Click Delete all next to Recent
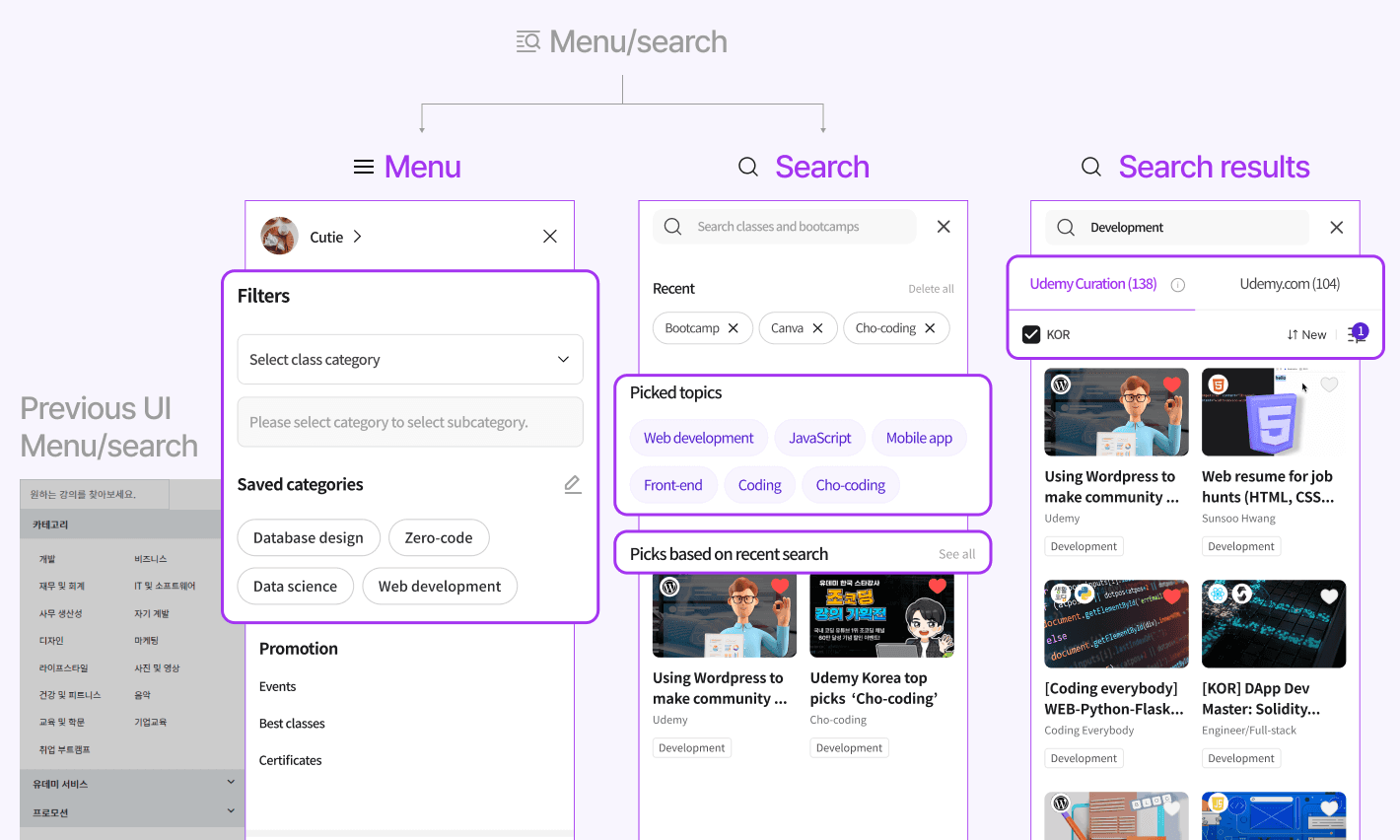 pyautogui.click(x=931, y=289)
